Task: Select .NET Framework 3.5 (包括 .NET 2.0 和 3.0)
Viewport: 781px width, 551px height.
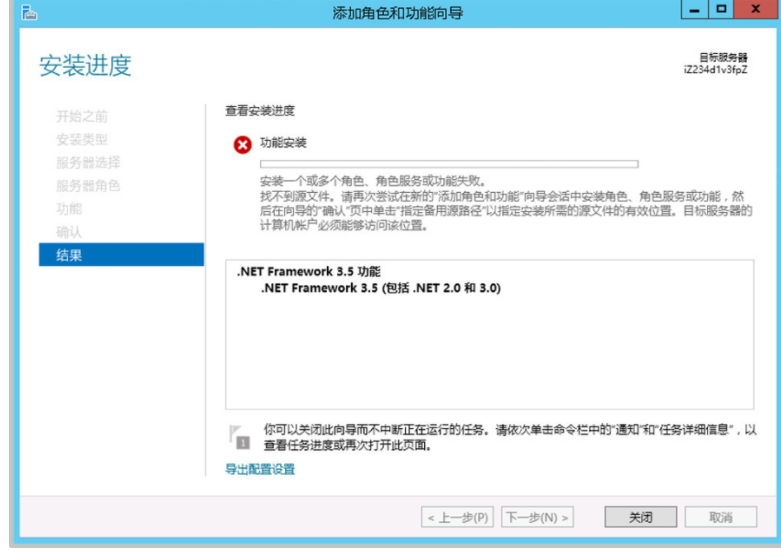Action: click(x=380, y=288)
